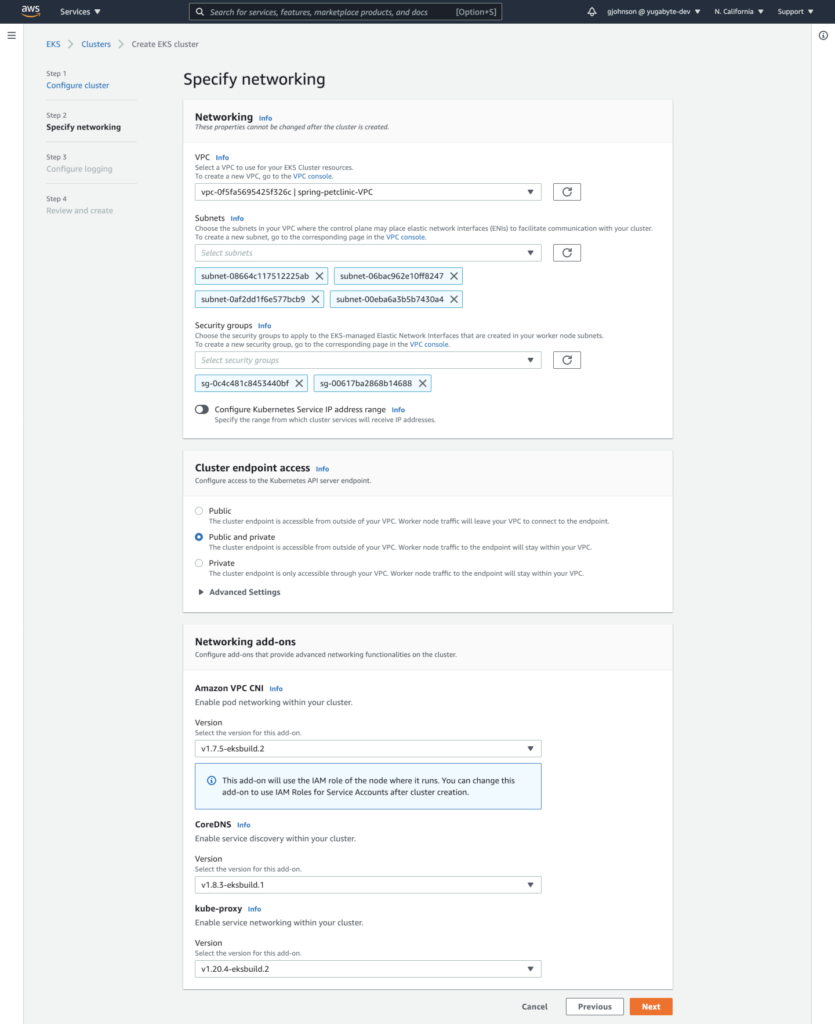Remove security group sg-00617ba2868b14688
Image resolution: width=835 pixels, height=1024 pixels.
coord(421,383)
